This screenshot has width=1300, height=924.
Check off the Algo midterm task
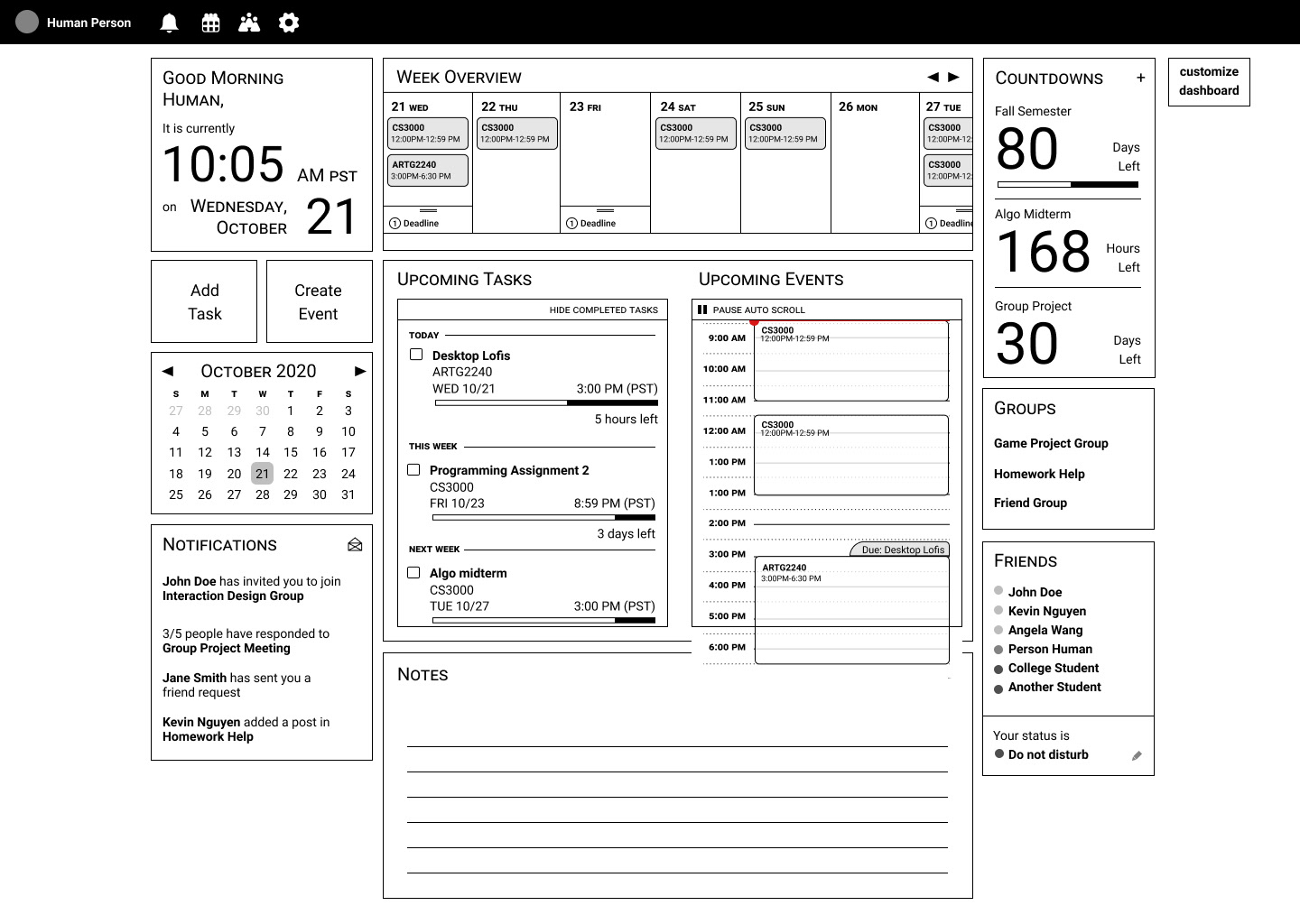(x=413, y=572)
